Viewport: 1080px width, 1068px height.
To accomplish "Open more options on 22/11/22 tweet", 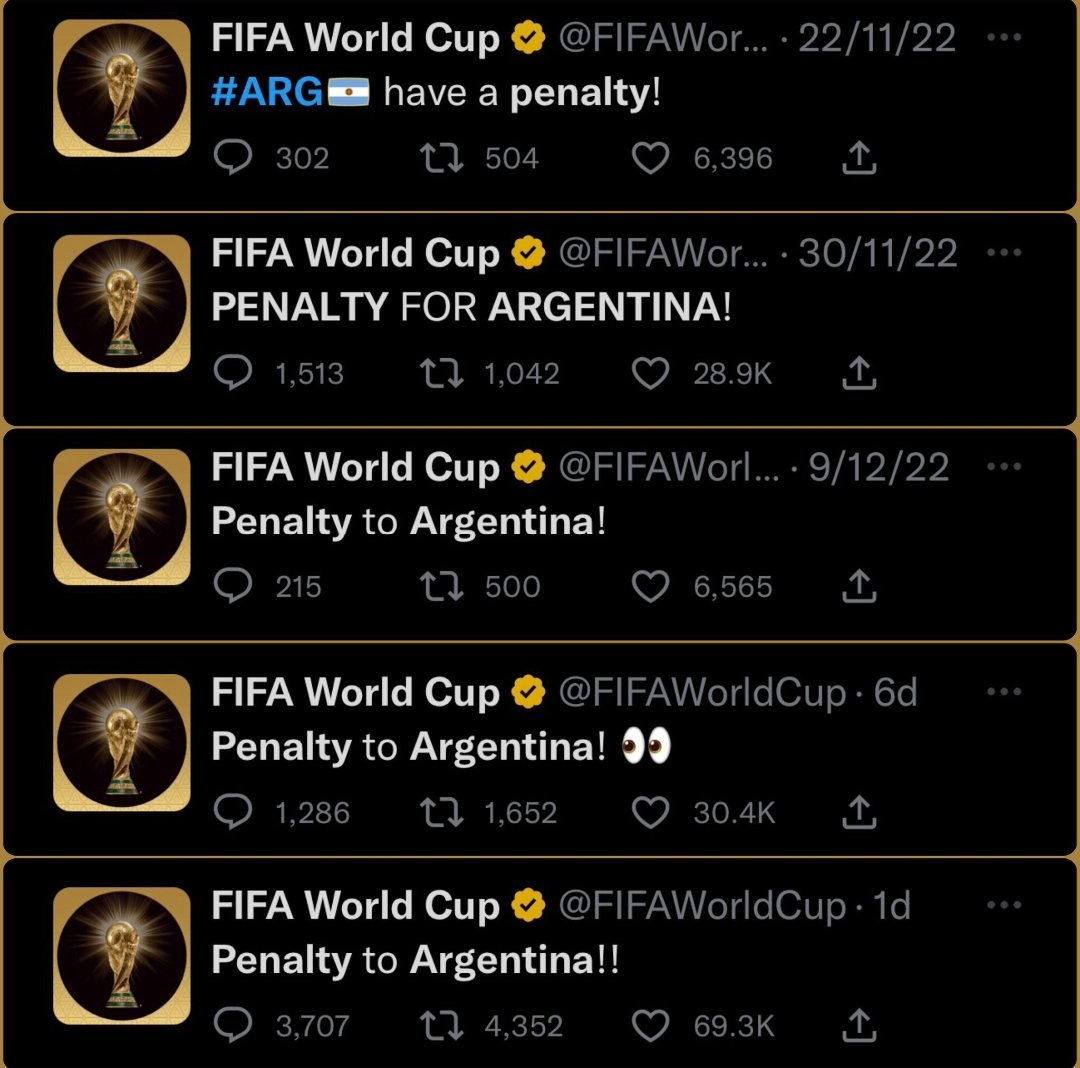I will point(1003,38).
